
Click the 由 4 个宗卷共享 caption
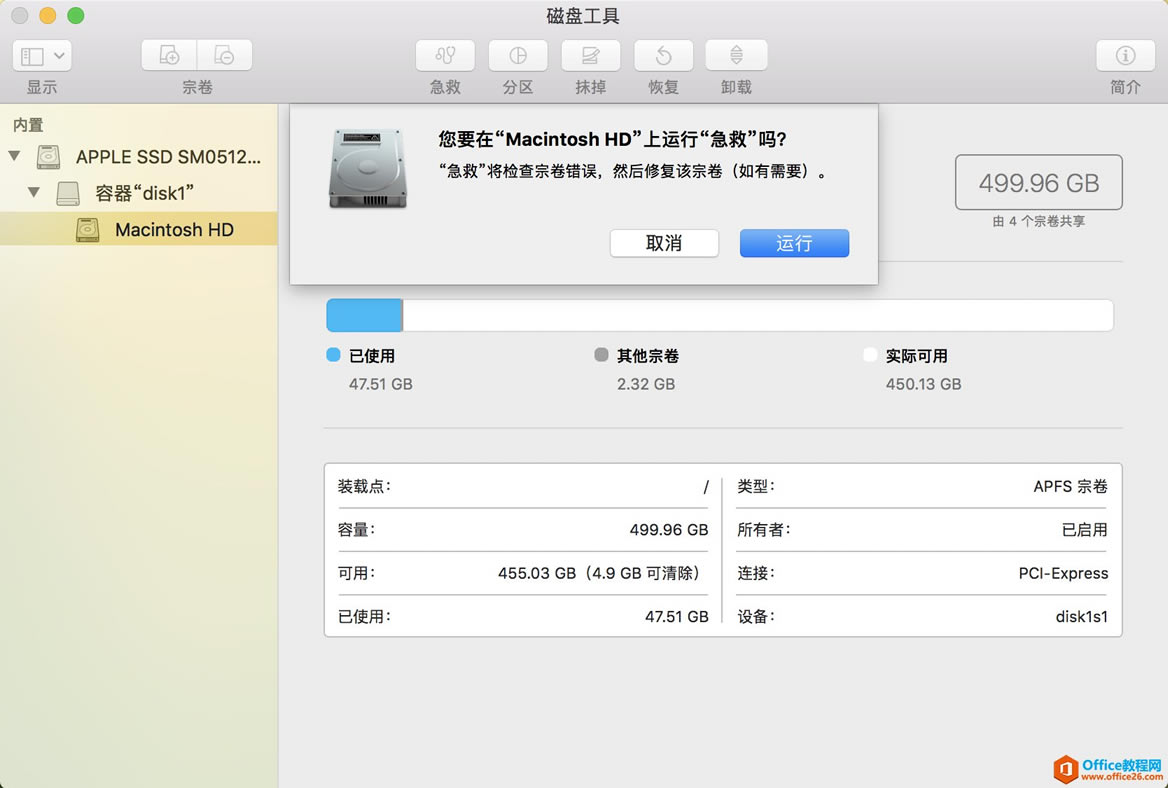[1038, 221]
